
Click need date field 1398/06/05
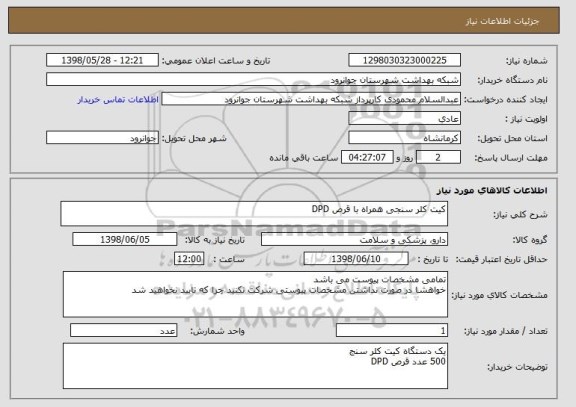(x=125, y=240)
